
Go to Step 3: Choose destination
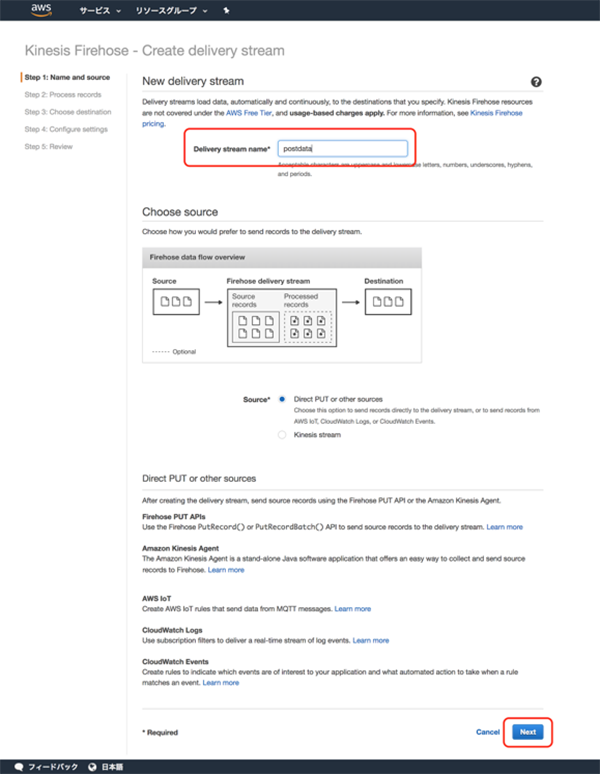click(x=67, y=112)
